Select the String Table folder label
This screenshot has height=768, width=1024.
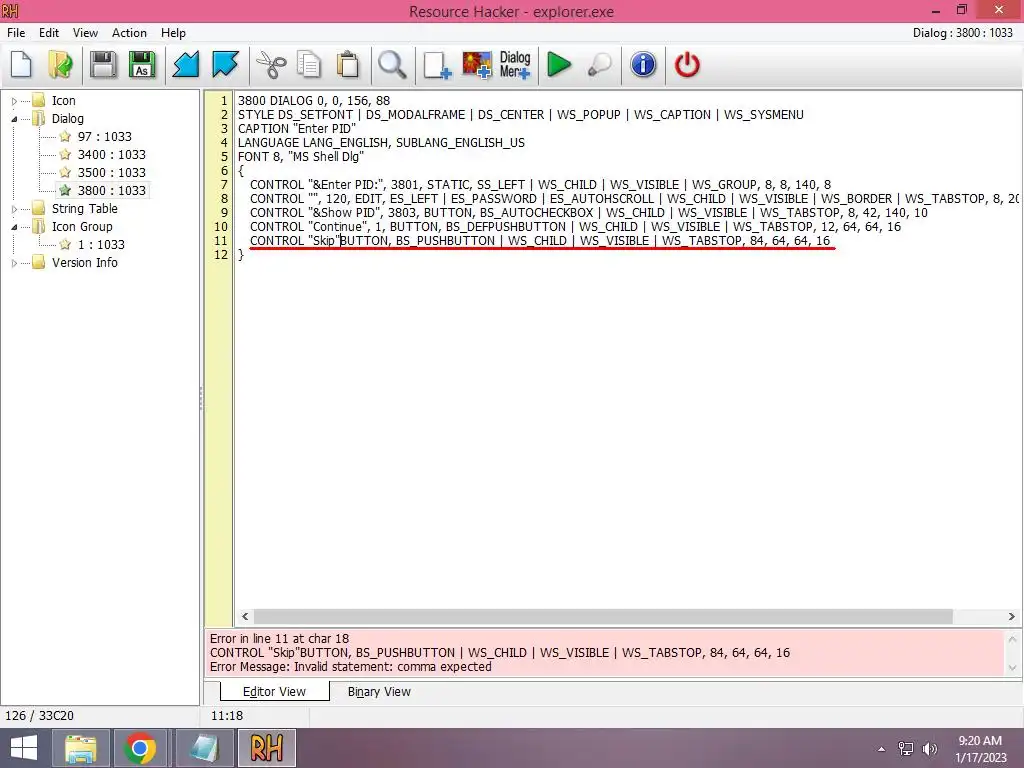coord(85,208)
